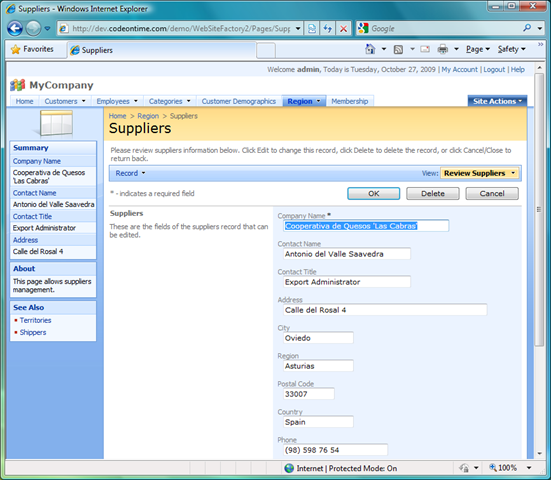Click the Home page icon

[x=370, y=49]
